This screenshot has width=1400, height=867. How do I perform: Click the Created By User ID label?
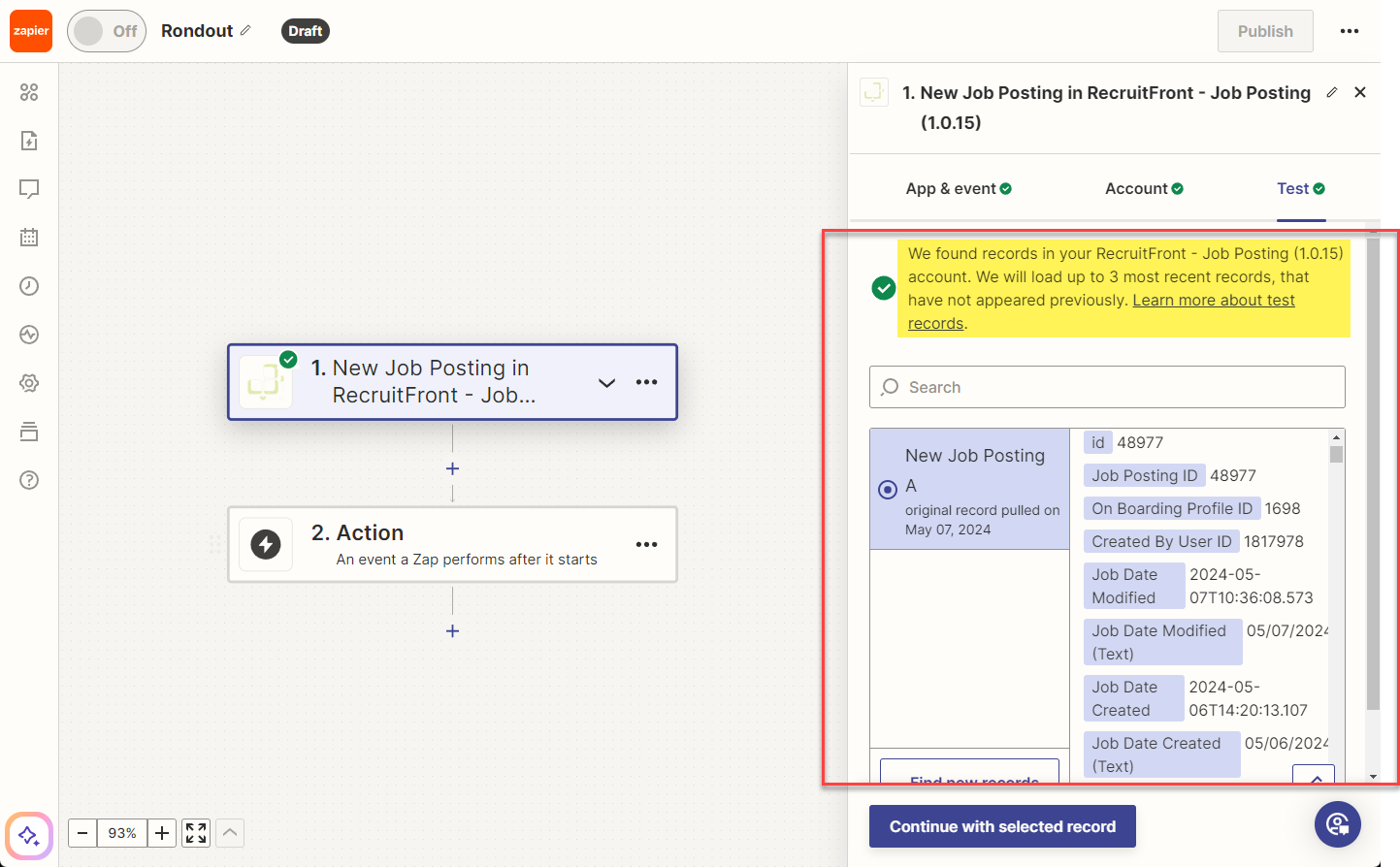click(x=1161, y=541)
